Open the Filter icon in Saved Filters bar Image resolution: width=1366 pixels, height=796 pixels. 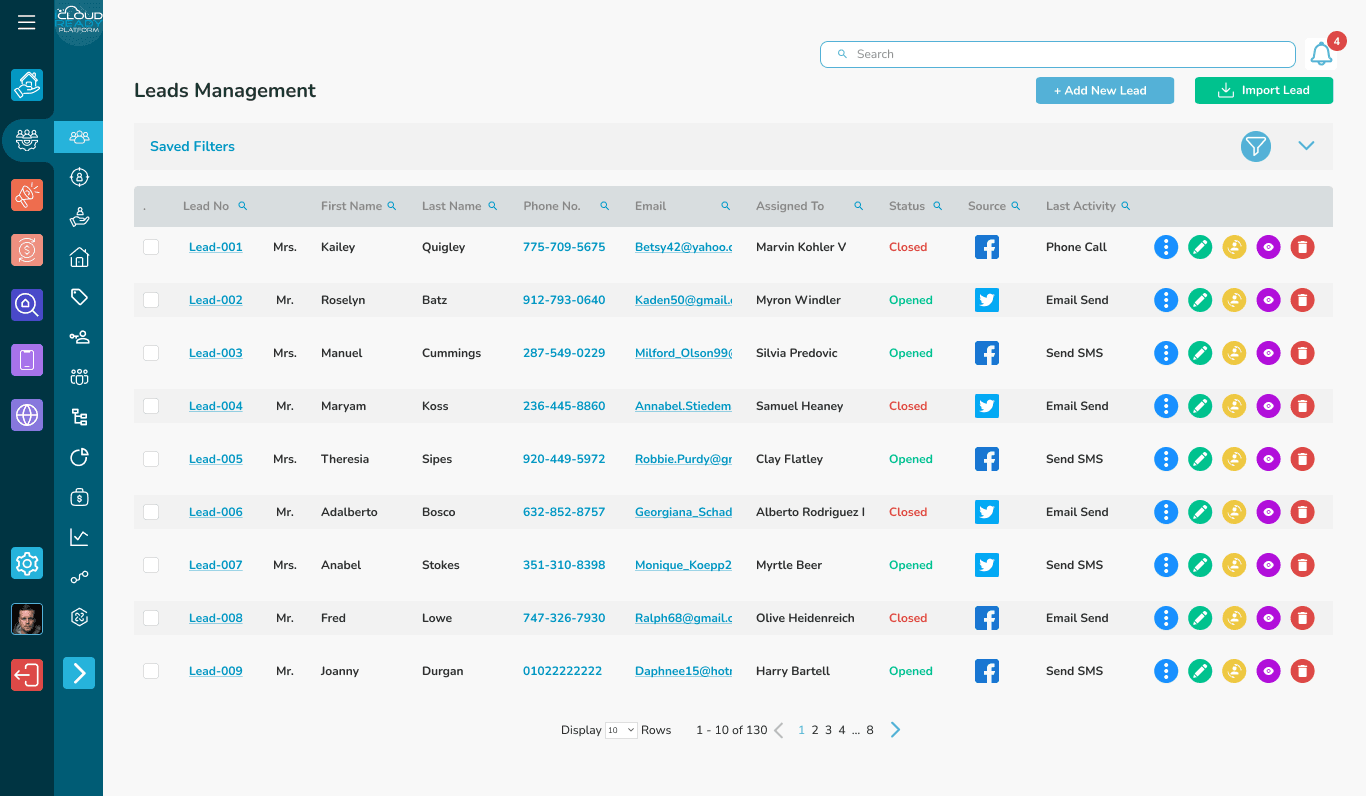tap(1255, 146)
